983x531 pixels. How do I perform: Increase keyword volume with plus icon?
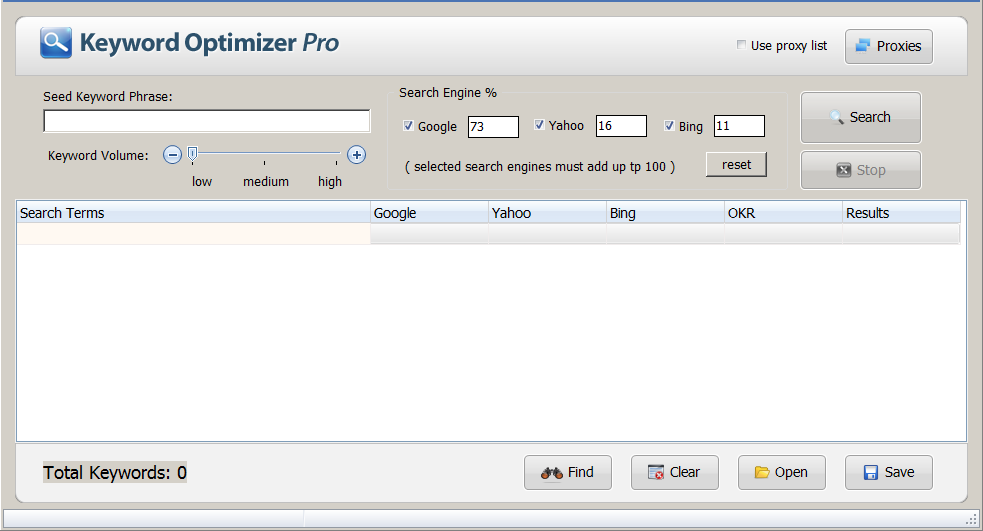point(356,155)
